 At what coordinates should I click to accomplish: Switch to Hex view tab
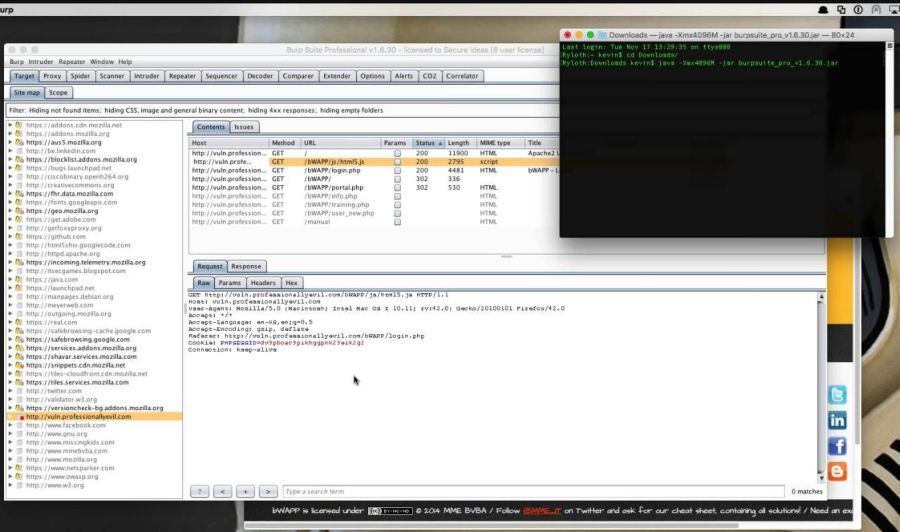coord(292,283)
